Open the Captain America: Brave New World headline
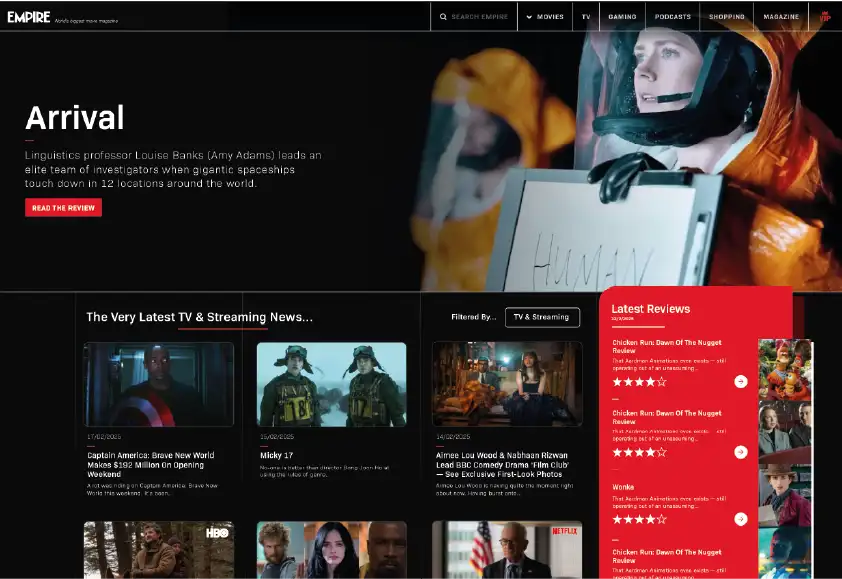This screenshot has width=842, height=579. (151, 465)
